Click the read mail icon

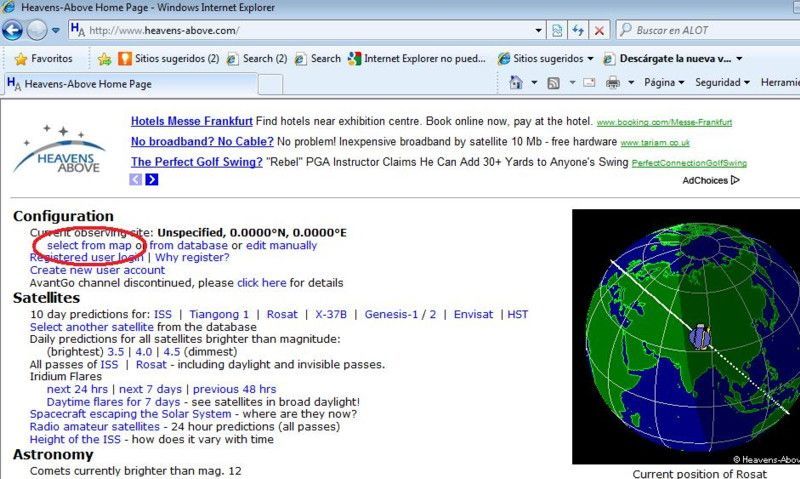click(x=589, y=83)
